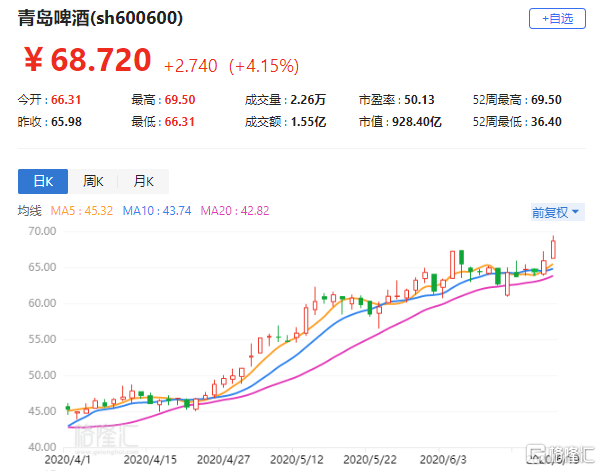Click the MA10 : 43.74 legend

coord(157,211)
